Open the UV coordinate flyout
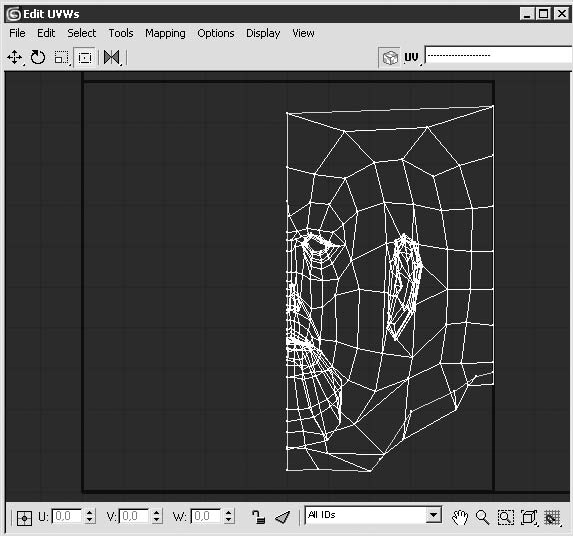 (411, 57)
